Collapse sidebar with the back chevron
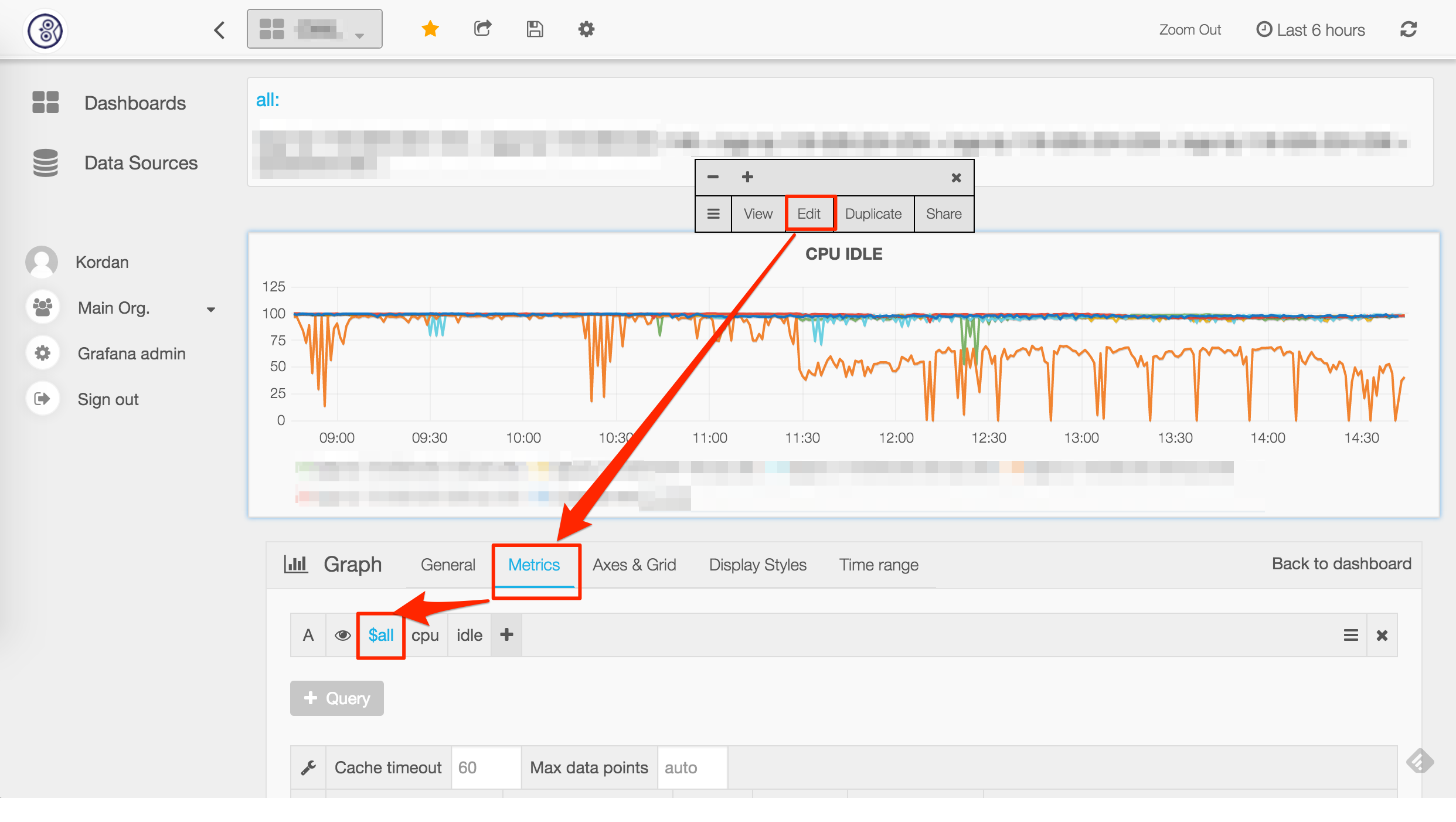 [x=220, y=30]
